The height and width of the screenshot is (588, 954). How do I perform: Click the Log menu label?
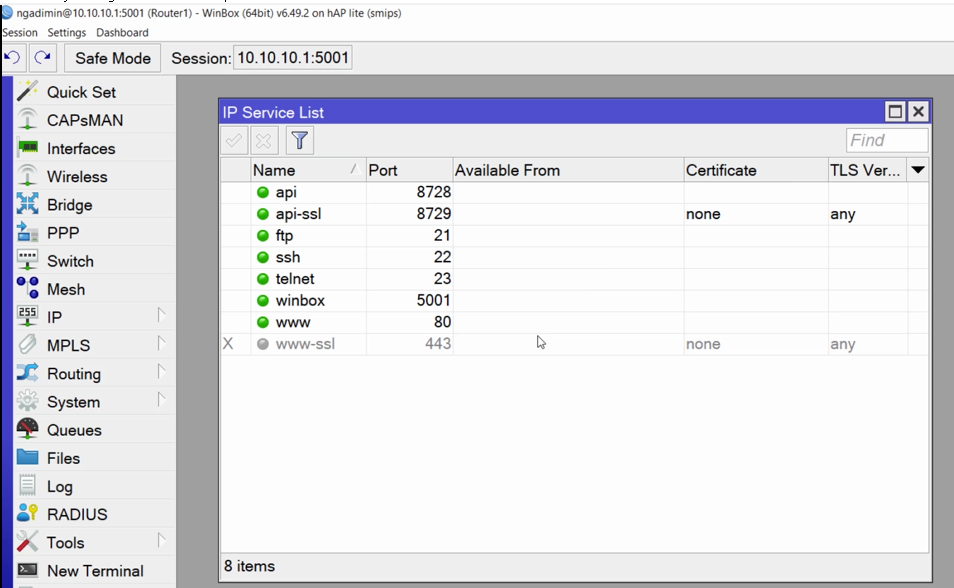pyautogui.click(x=60, y=486)
